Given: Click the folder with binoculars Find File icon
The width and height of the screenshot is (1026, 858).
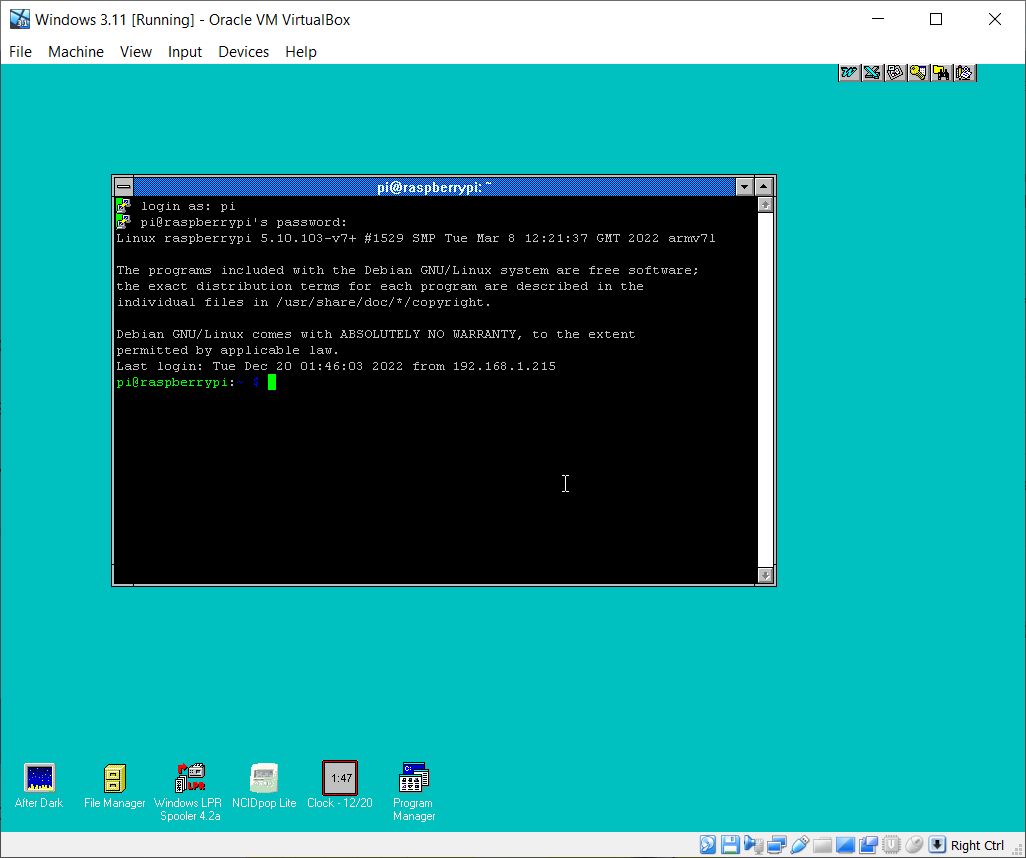Looking at the screenshot, I should [x=941, y=73].
